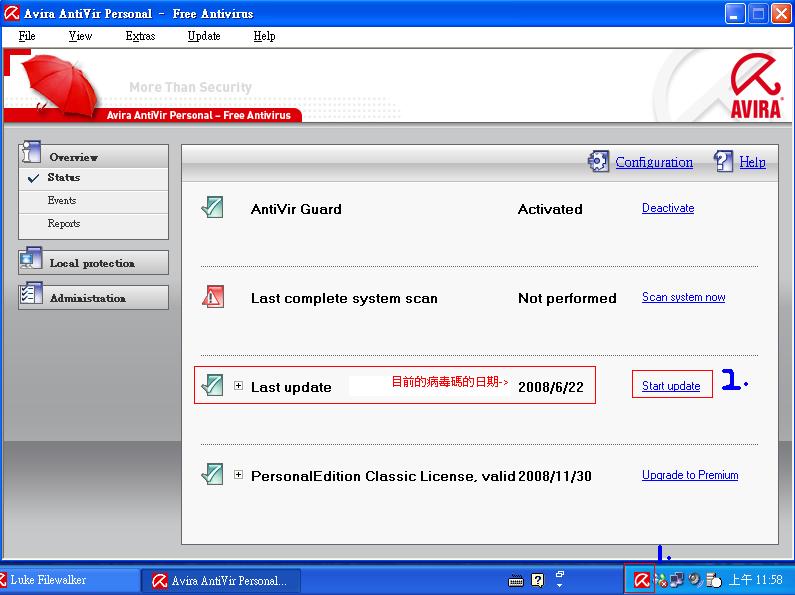Viewport: 795px width, 595px height.
Task: Click the Avira logo in the banner
Action: tap(755, 86)
